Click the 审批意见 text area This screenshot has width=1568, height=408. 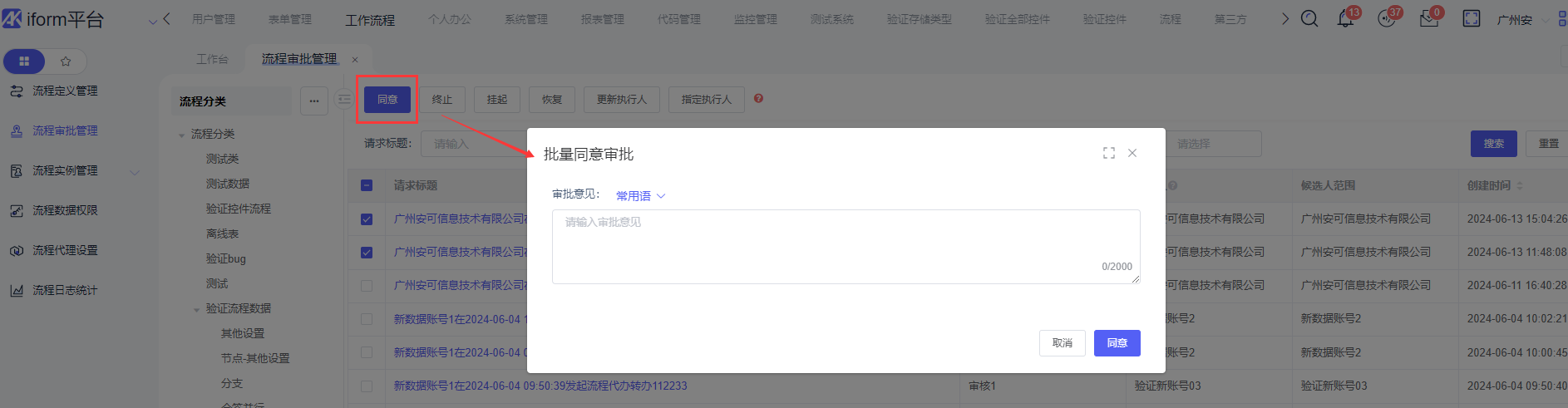tap(845, 246)
